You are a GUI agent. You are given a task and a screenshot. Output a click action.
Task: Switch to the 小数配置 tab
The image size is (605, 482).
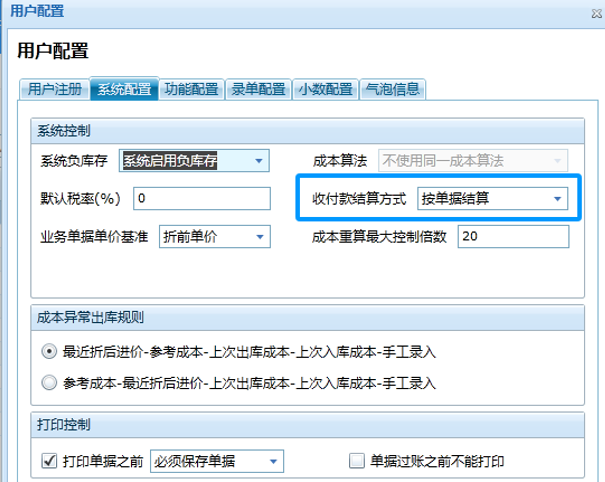(326, 88)
